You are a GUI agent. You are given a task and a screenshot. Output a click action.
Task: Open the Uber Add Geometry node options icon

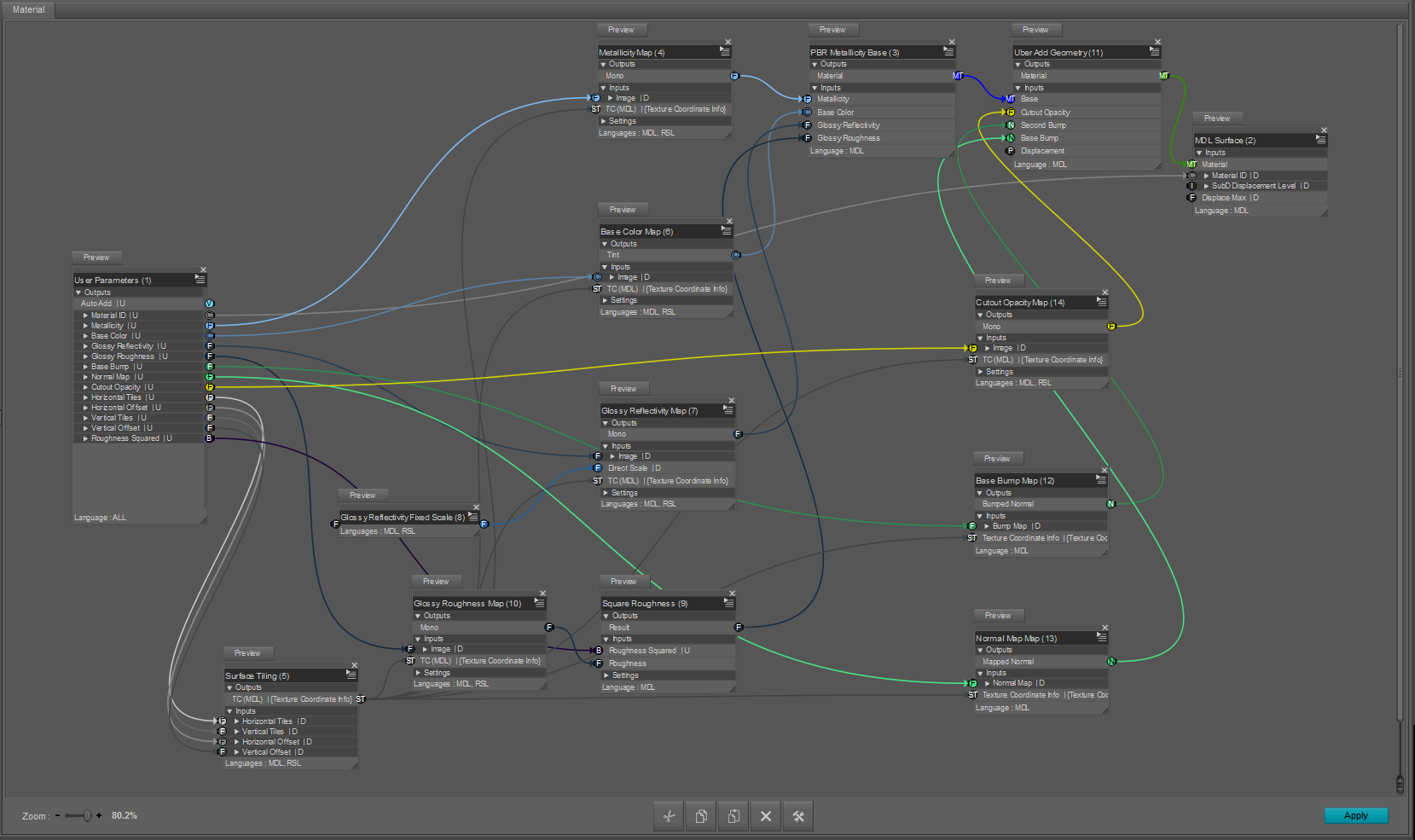pos(1154,51)
